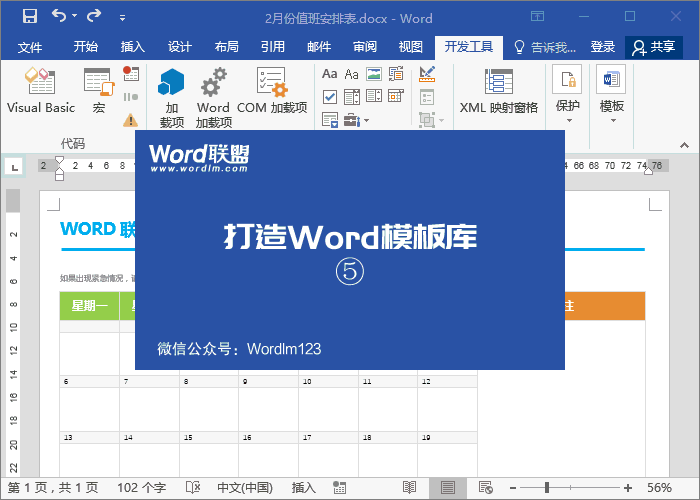Switch to the 插入 tab
The image size is (700, 500).
[x=133, y=46]
